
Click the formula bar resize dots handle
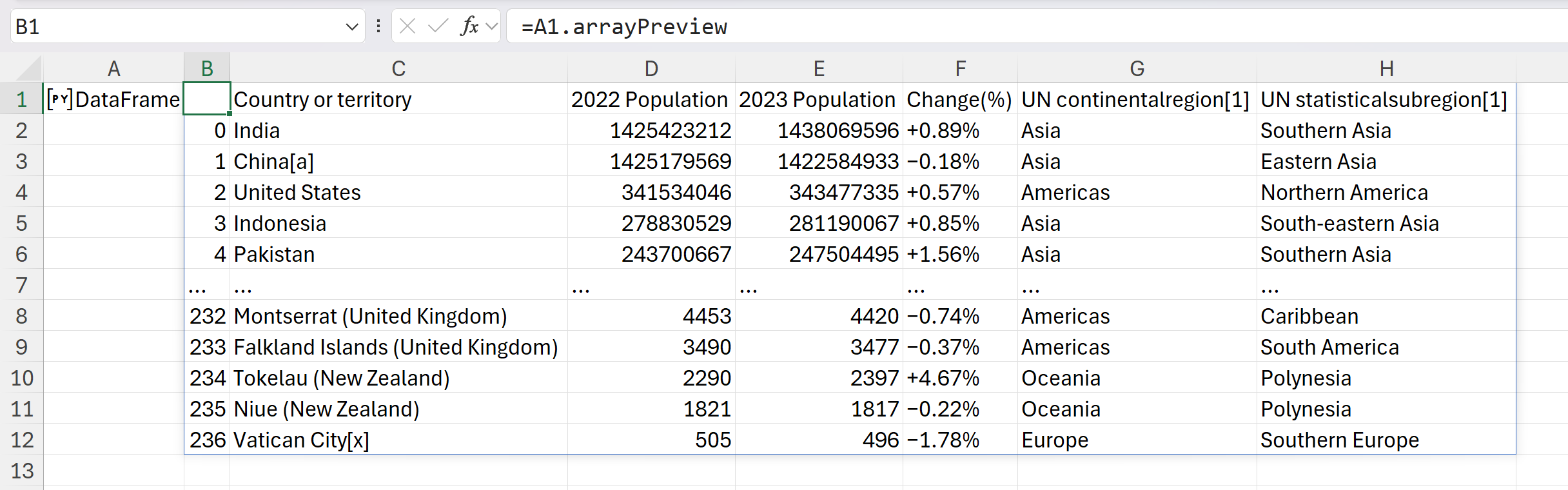[x=378, y=26]
